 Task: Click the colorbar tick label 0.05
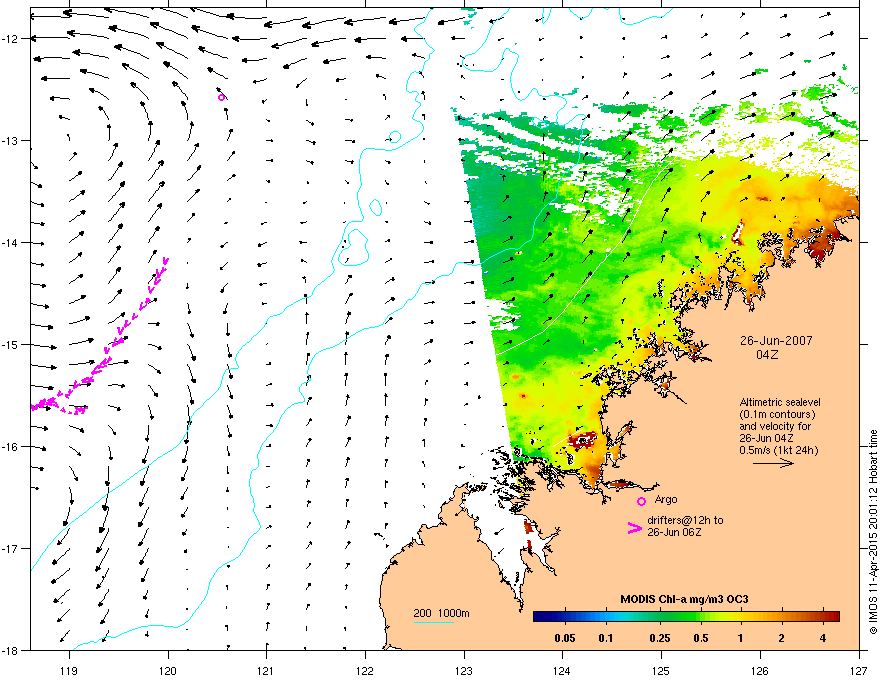(565, 638)
